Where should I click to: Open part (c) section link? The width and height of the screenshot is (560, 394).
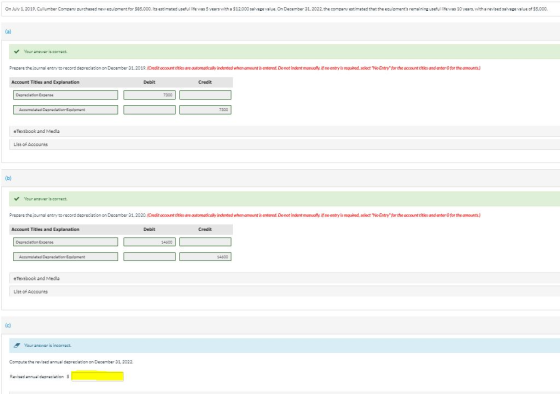point(8,325)
